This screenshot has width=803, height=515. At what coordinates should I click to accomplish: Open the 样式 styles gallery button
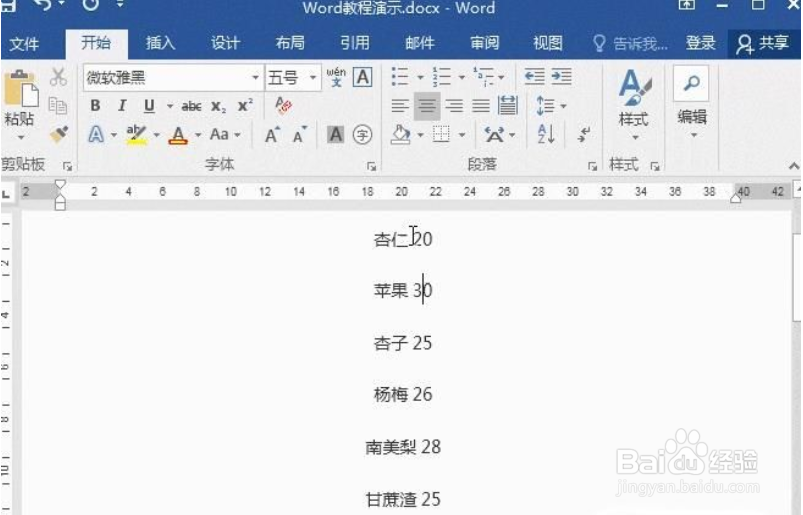point(634,105)
